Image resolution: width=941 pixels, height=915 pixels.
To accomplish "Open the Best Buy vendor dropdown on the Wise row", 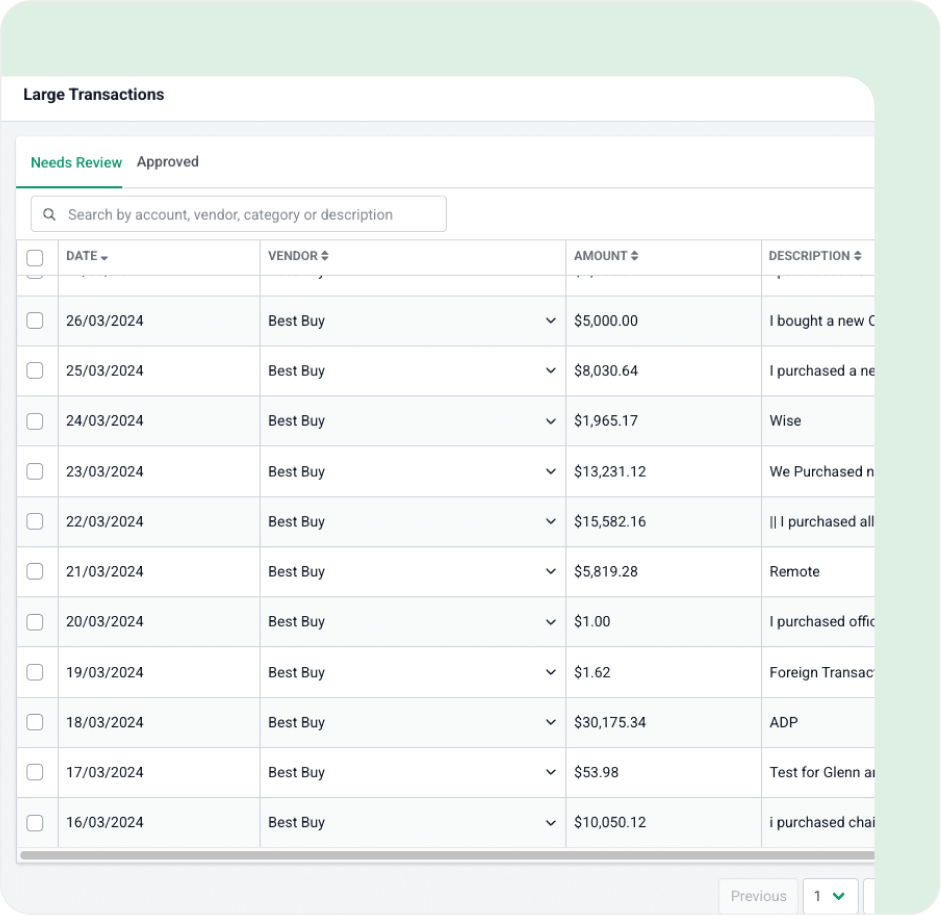I will pyautogui.click(x=551, y=421).
